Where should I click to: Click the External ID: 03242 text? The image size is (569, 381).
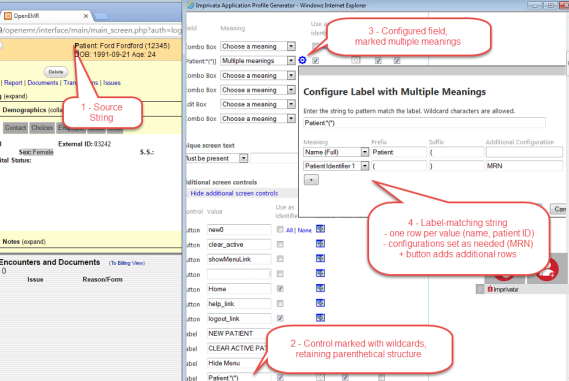coord(85,144)
